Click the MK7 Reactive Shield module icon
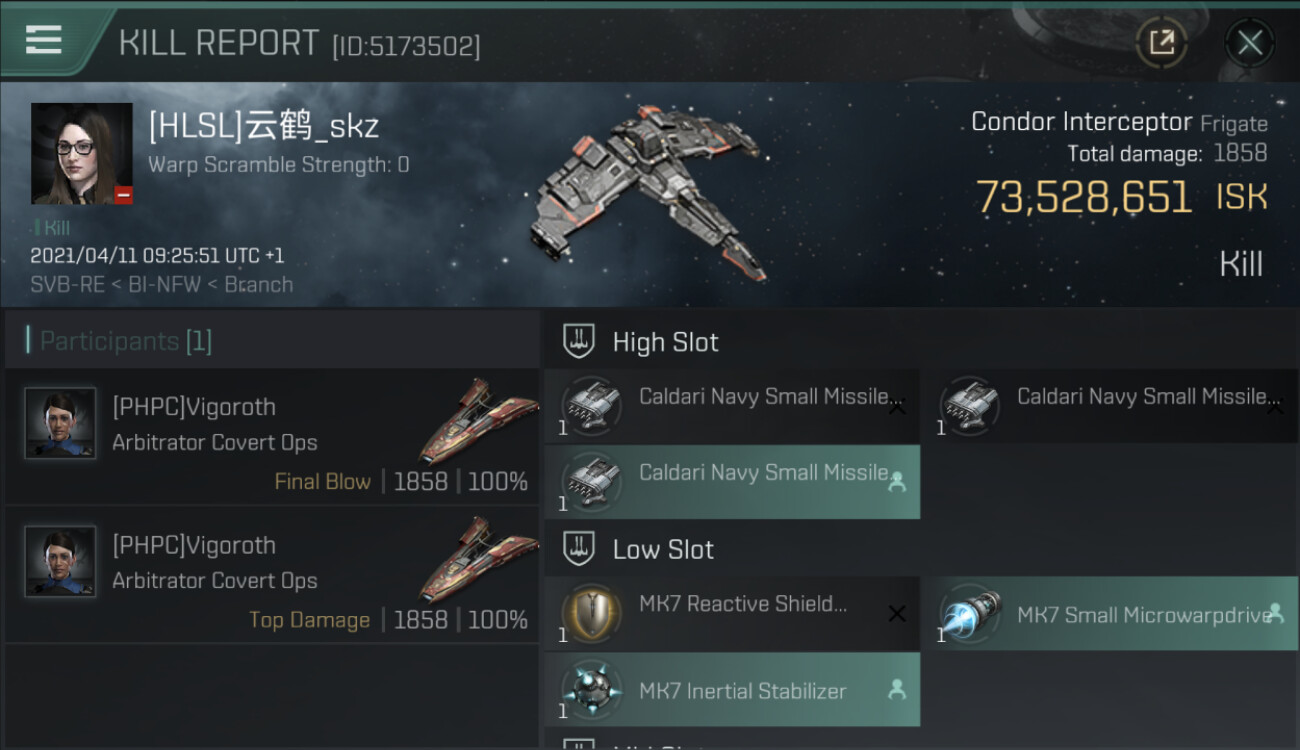The width and height of the screenshot is (1300, 750). point(592,613)
